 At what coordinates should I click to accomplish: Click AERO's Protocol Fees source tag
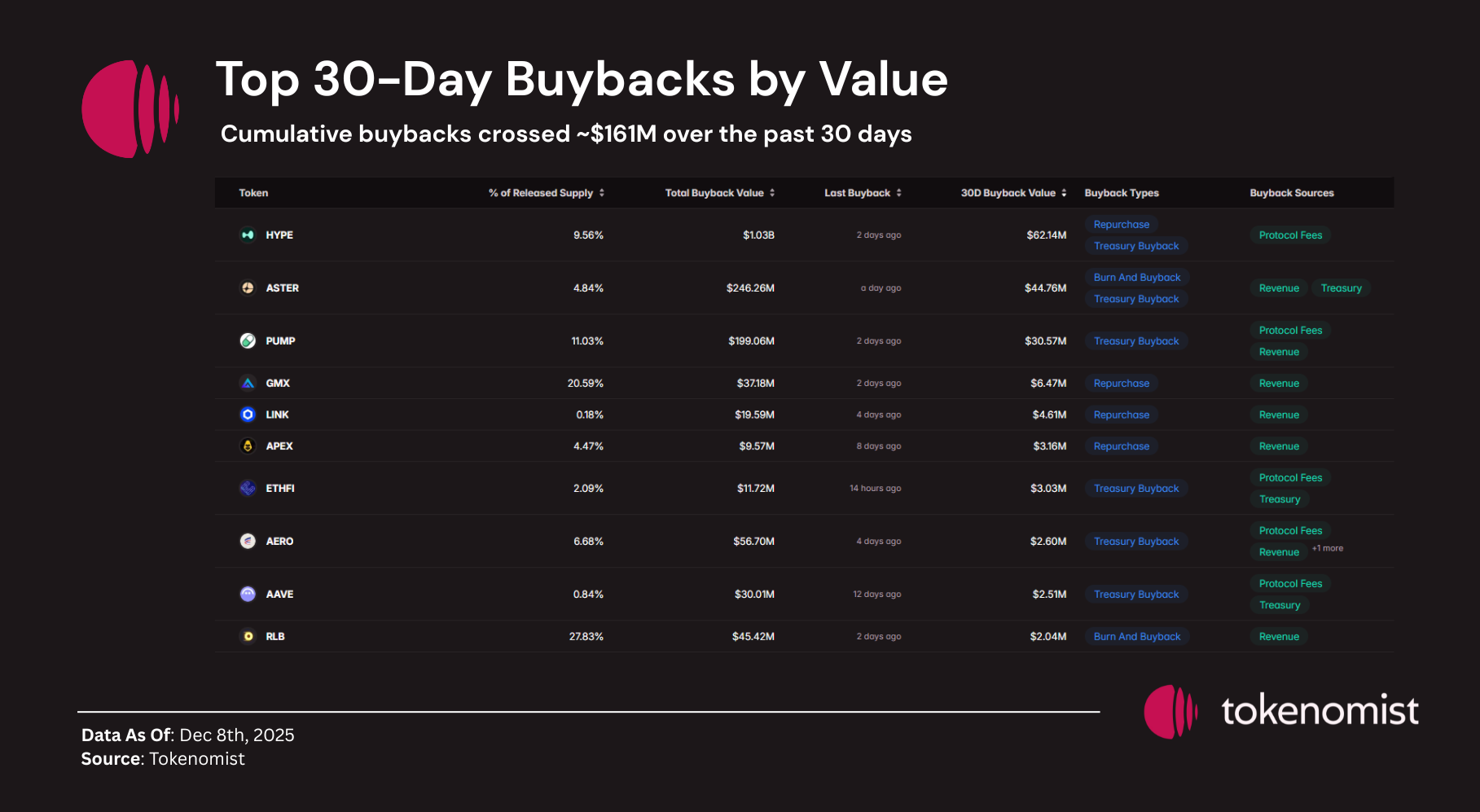click(x=1290, y=531)
